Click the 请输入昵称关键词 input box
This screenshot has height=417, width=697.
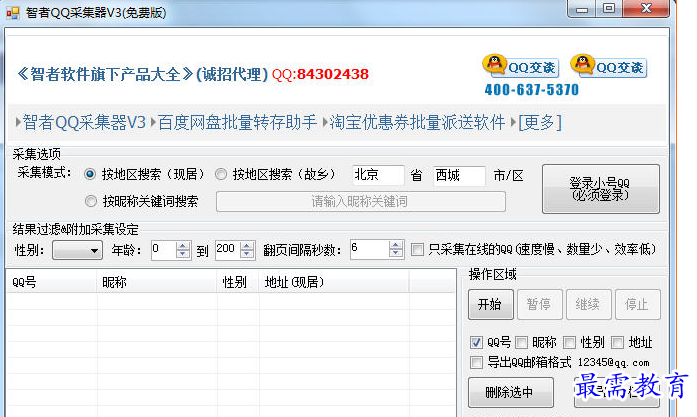pyautogui.click(x=361, y=202)
